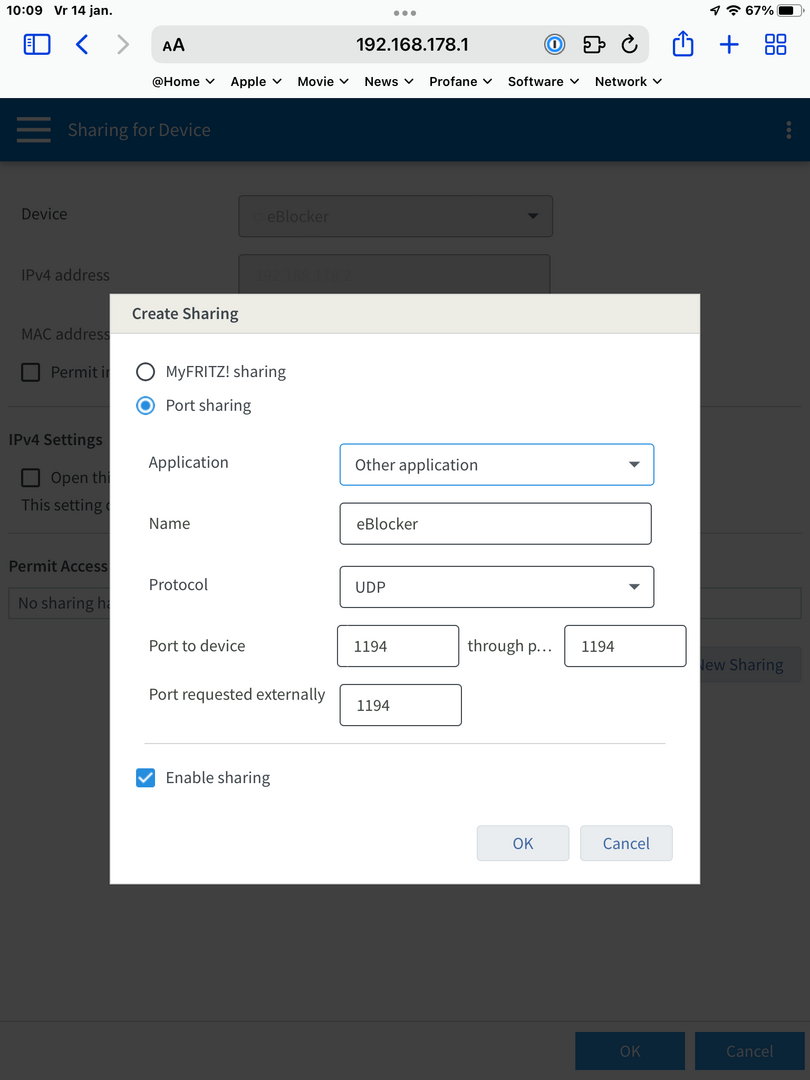810x1080 pixels.
Task: Expand the News bookmarks folder
Action: [389, 81]
